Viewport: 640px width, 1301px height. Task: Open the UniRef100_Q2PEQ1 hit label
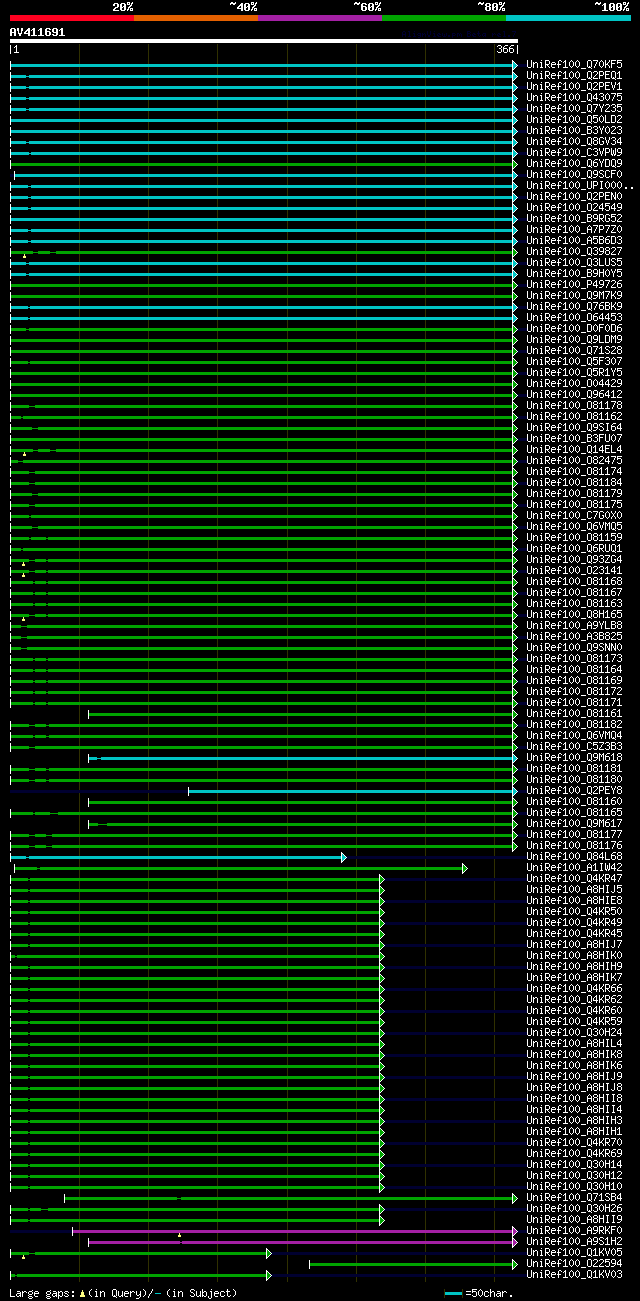574,75
